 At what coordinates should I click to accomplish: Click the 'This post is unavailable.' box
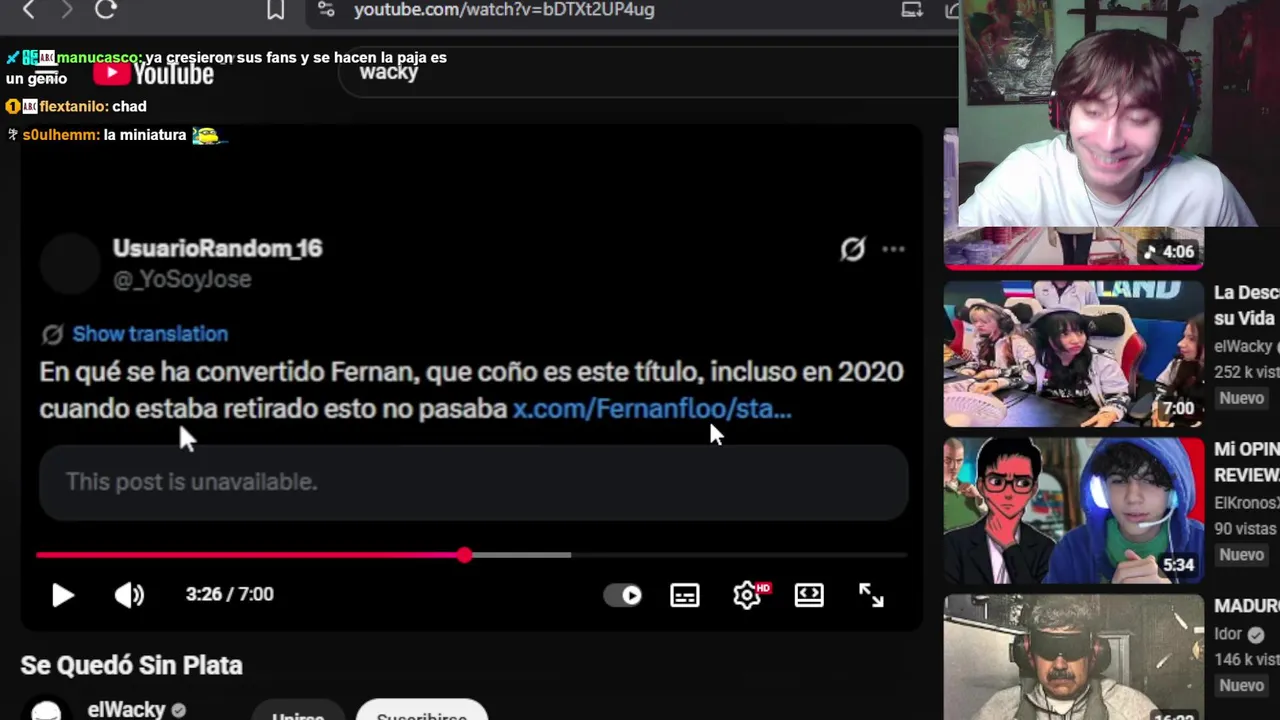[x=473, y=482]
